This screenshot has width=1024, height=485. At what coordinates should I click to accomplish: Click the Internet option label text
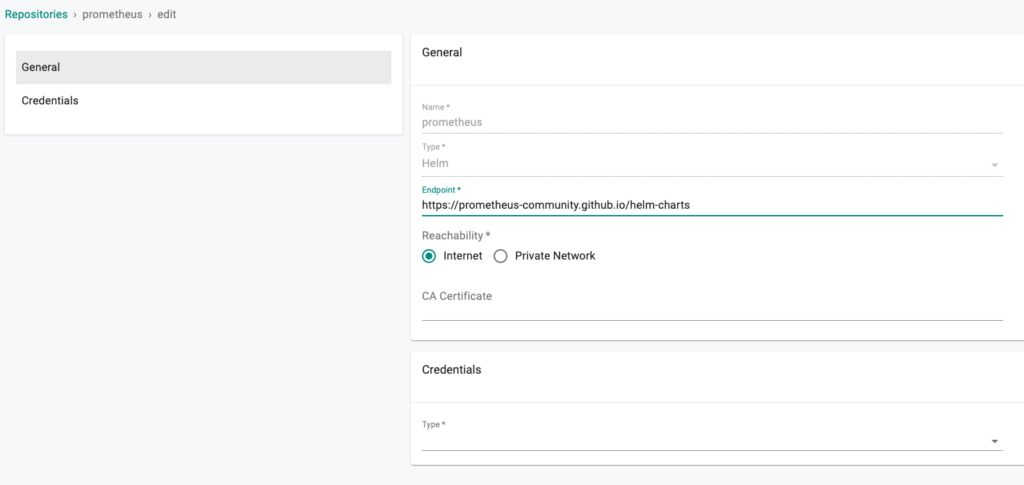(x=463, y=256)
